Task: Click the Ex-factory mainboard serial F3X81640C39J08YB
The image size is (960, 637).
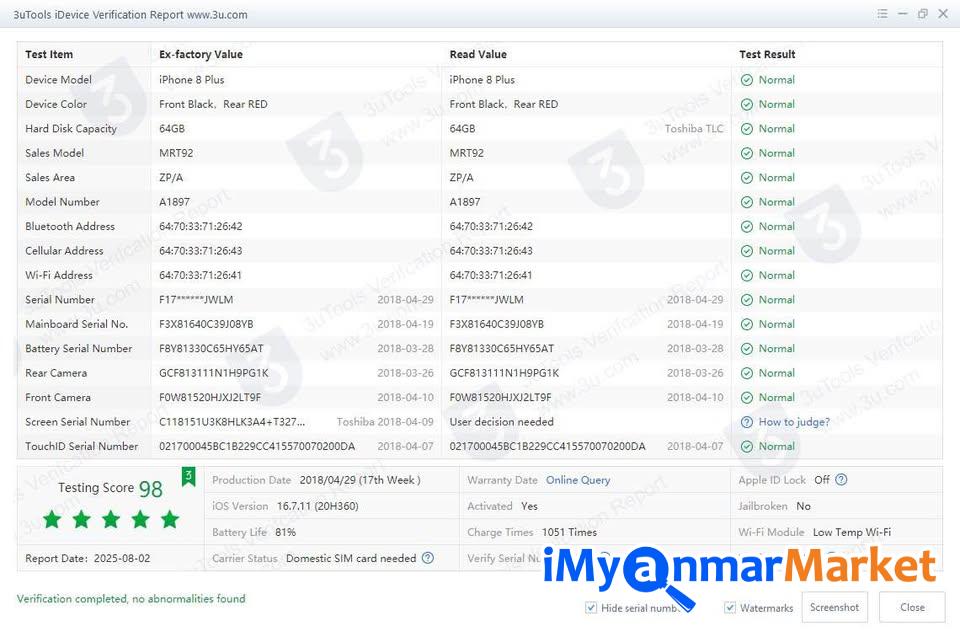Action: pos(206,325)
